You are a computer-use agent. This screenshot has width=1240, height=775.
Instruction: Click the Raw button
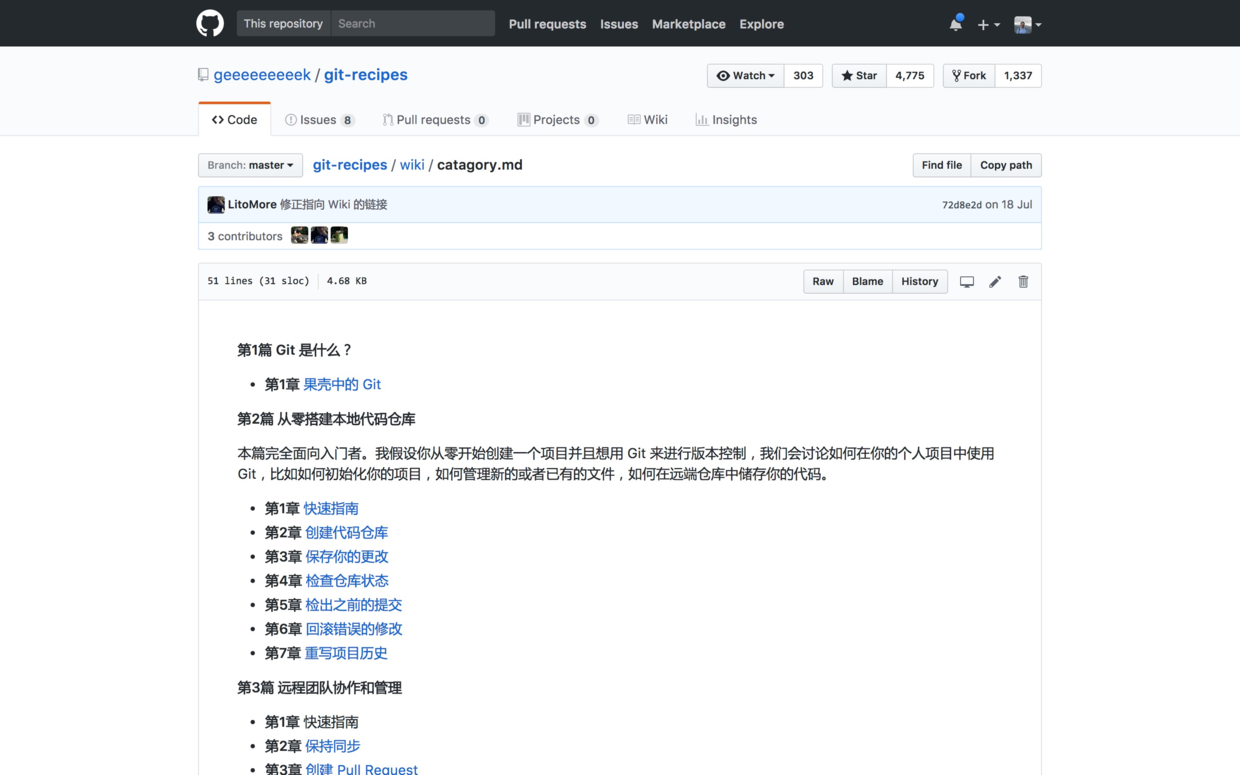823,282
